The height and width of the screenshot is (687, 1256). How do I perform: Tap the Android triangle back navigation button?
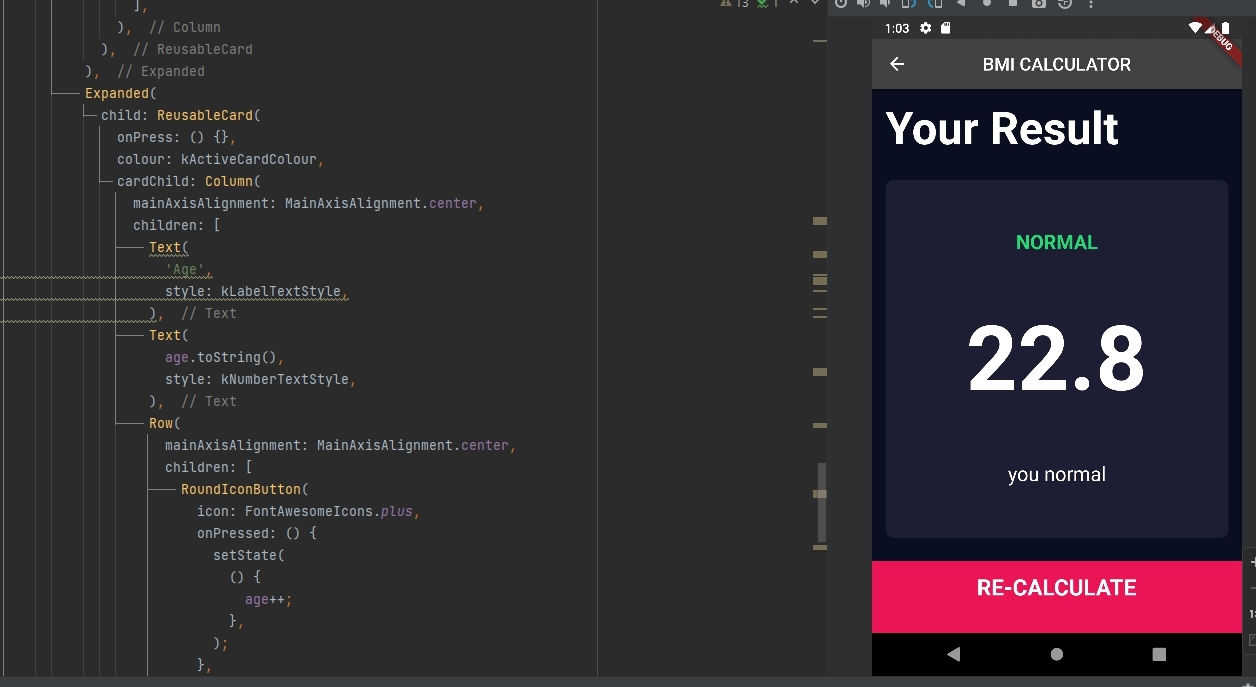[x=953, y=654]
